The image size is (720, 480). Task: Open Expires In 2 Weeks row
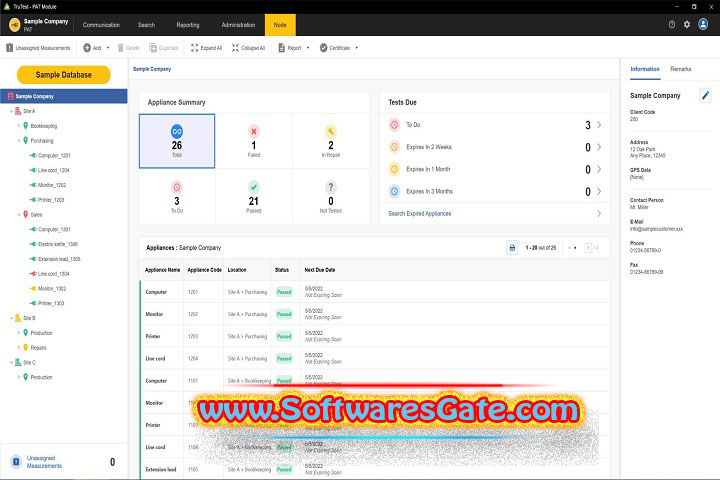point(495,147)
